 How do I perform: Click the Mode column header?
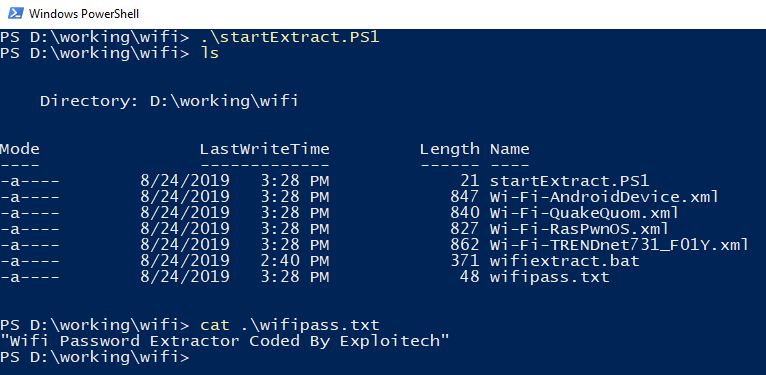(x=20, y=149)
